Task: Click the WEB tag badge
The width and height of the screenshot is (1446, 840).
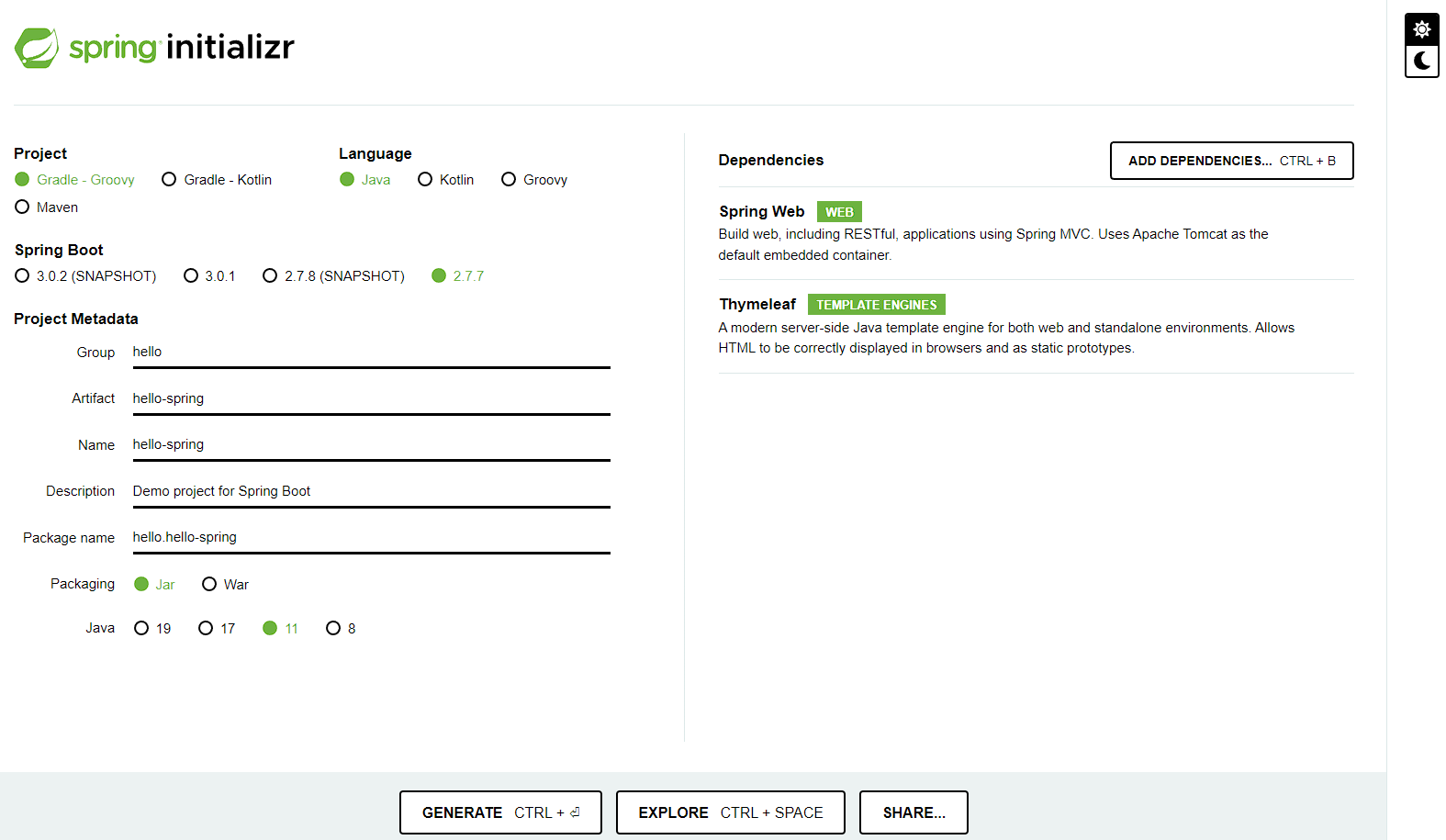Action: (839, 212)
